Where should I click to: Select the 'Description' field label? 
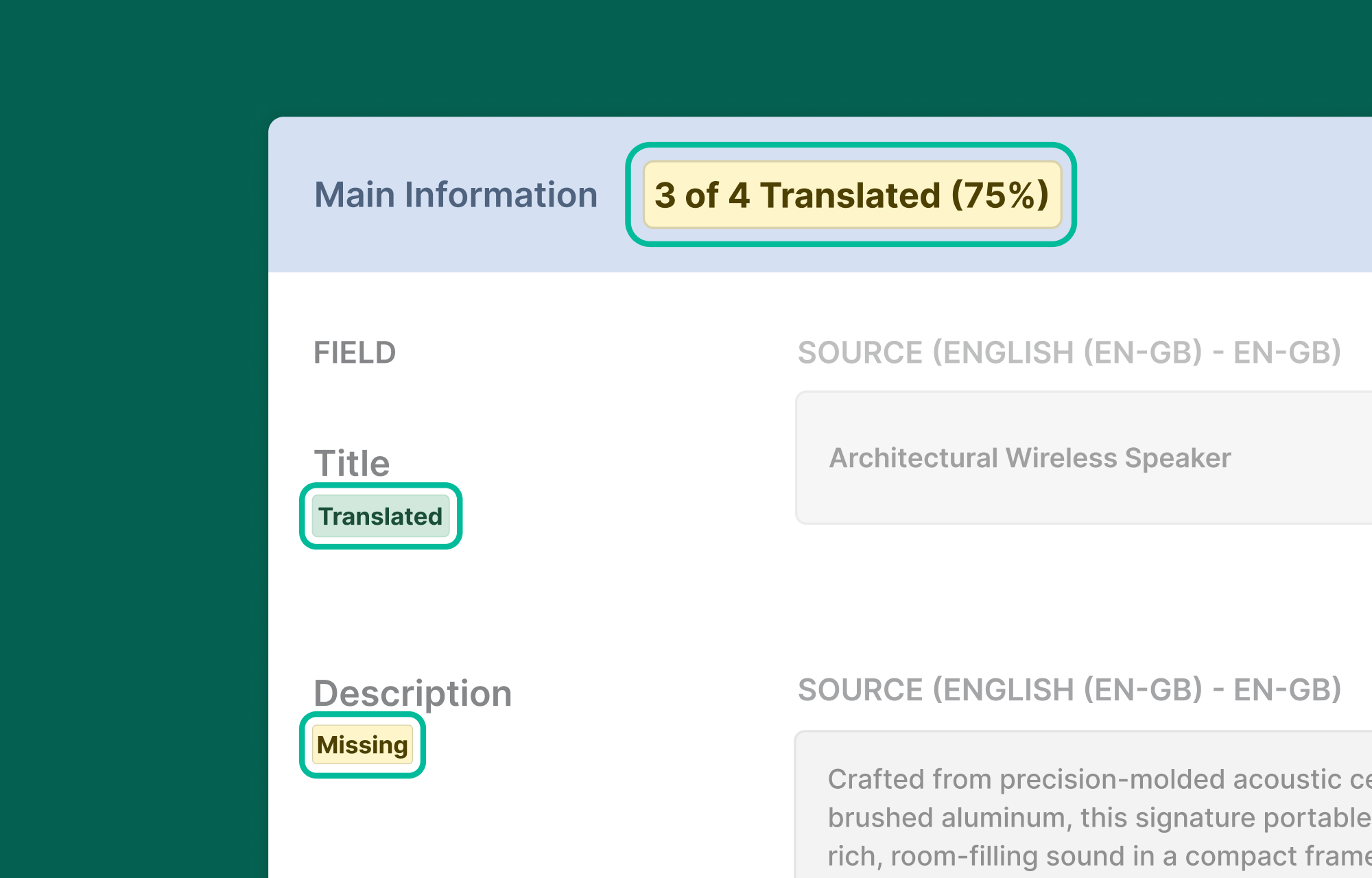pyautogui.click(x=413, y=693)
